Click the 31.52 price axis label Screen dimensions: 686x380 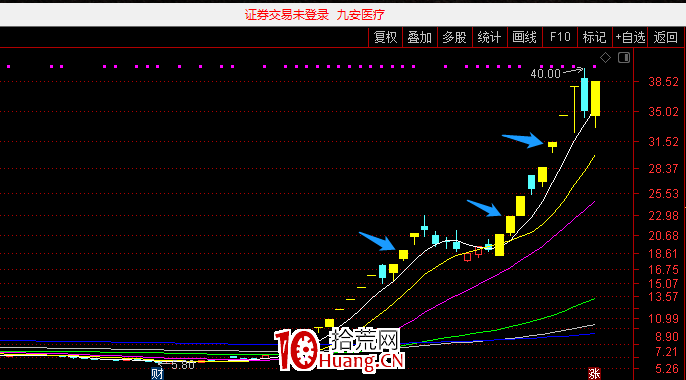click(x=663, y=142)
